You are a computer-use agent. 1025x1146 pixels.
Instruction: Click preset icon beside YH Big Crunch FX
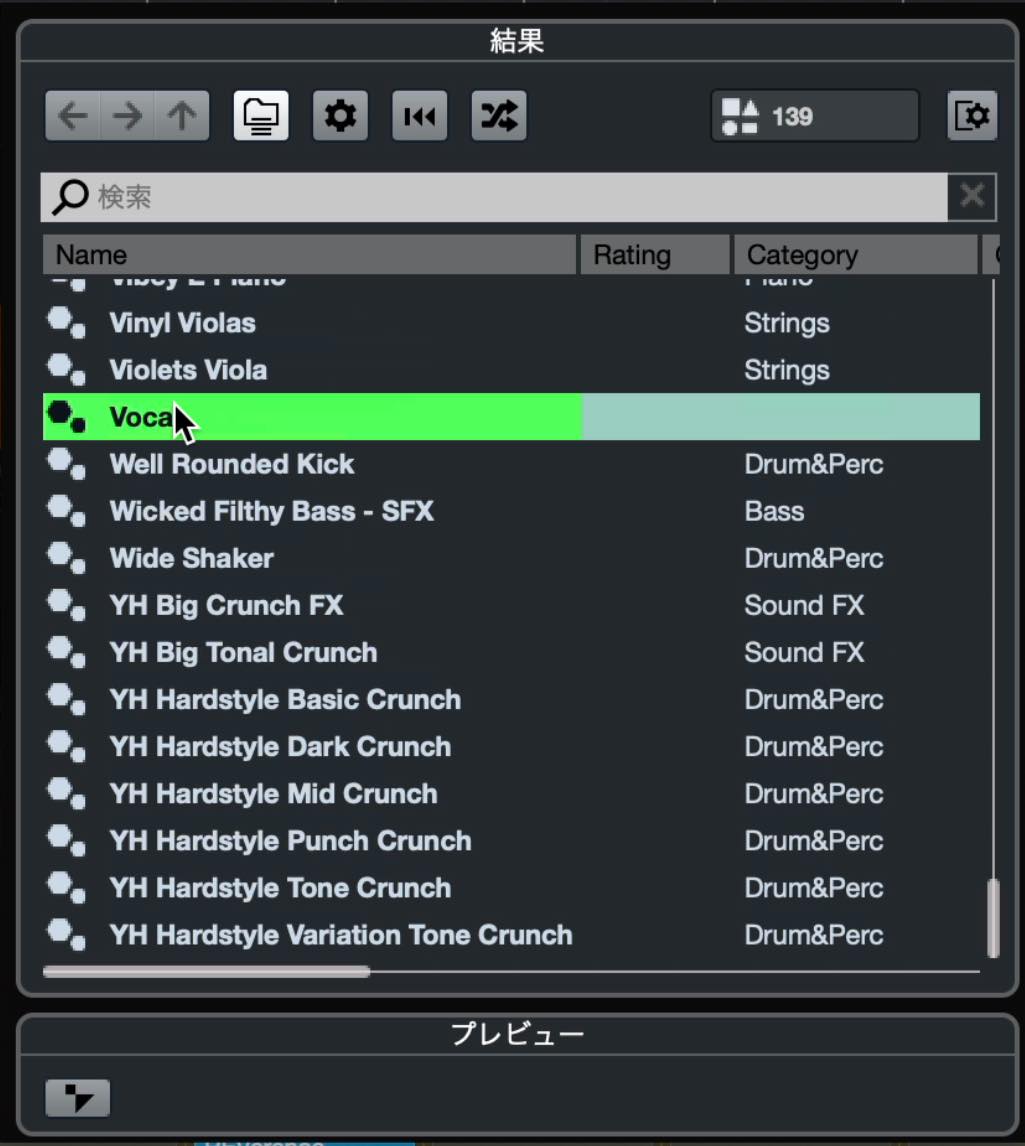[67, 605]
